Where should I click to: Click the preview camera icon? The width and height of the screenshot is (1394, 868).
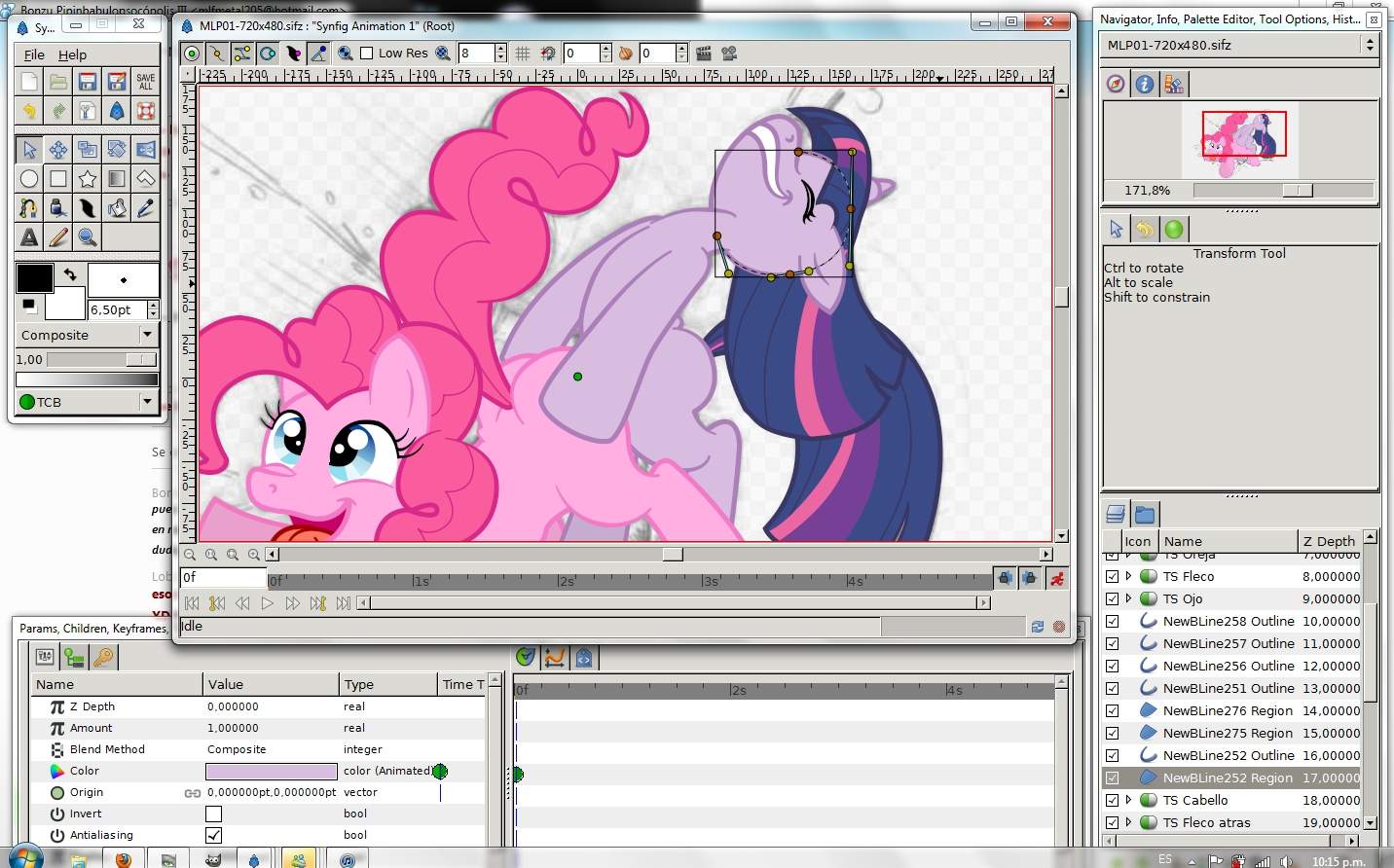[x=728, y=54]
